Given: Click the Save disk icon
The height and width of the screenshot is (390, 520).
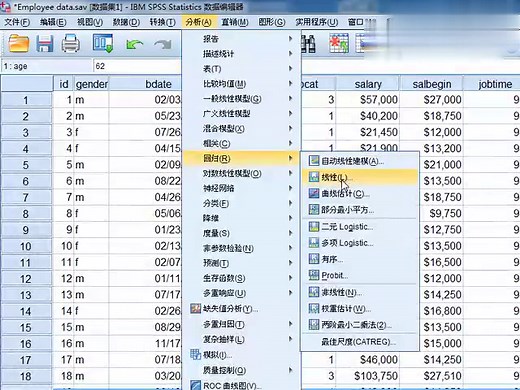Looking at the screenshot, I should (x=45, y=44).
